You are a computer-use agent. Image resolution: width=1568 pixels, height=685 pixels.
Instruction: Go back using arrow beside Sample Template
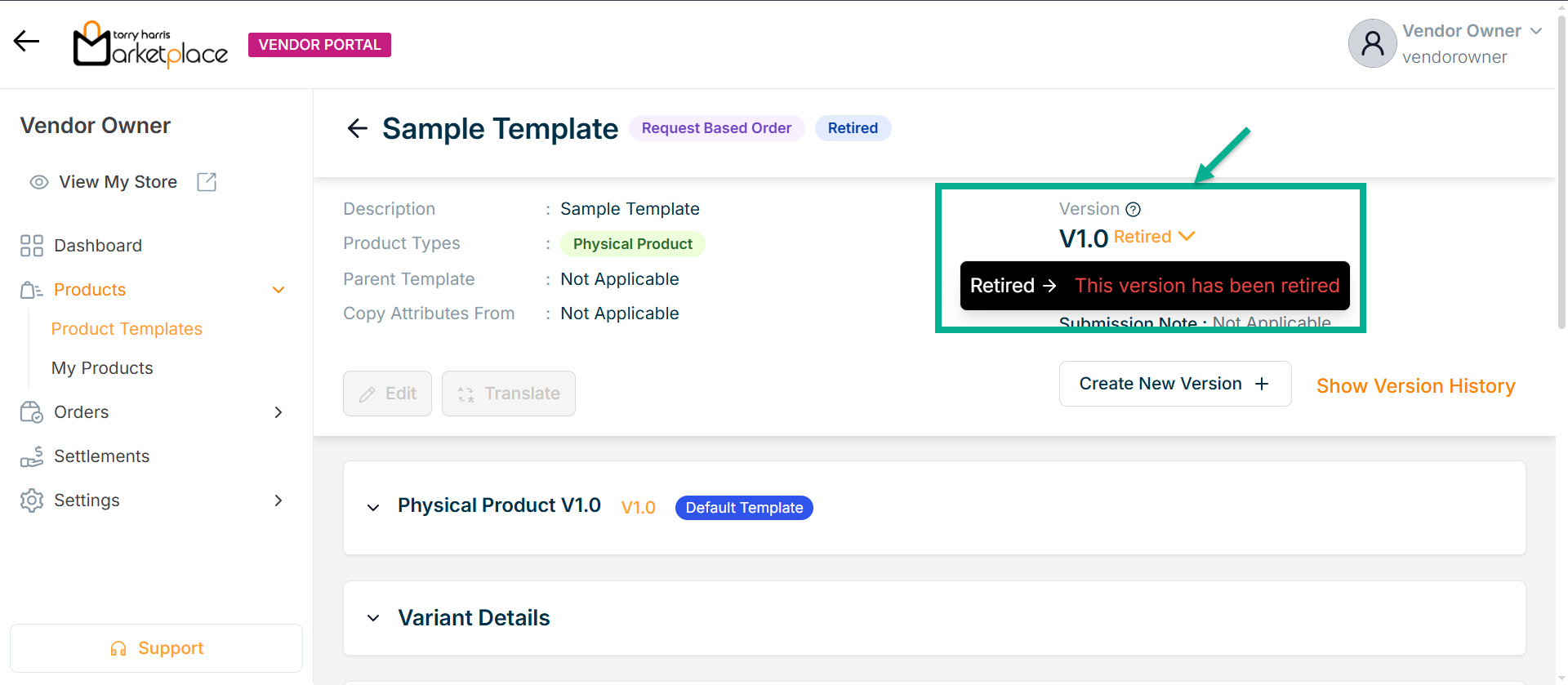pos(358,128)
